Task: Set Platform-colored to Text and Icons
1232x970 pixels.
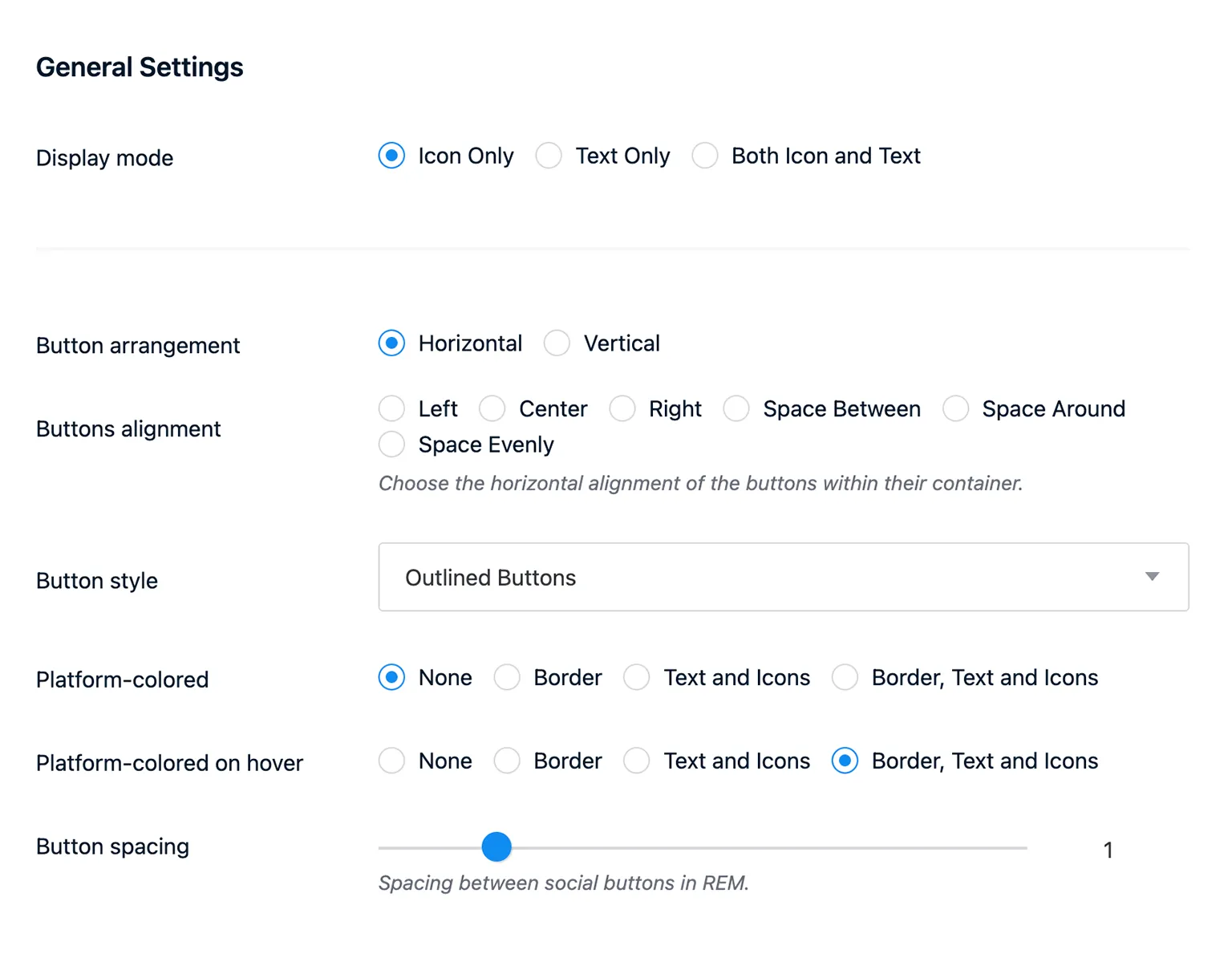Action: pos(636,677)
